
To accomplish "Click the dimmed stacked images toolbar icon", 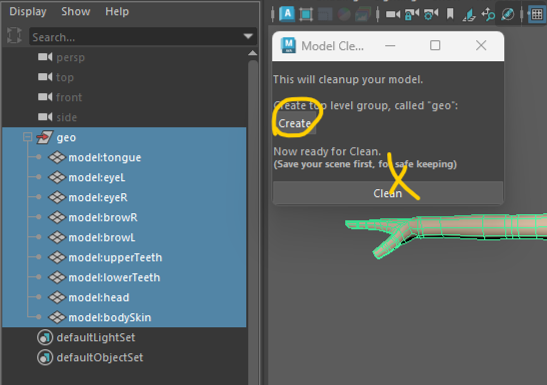I will click(x=363, y=14).
